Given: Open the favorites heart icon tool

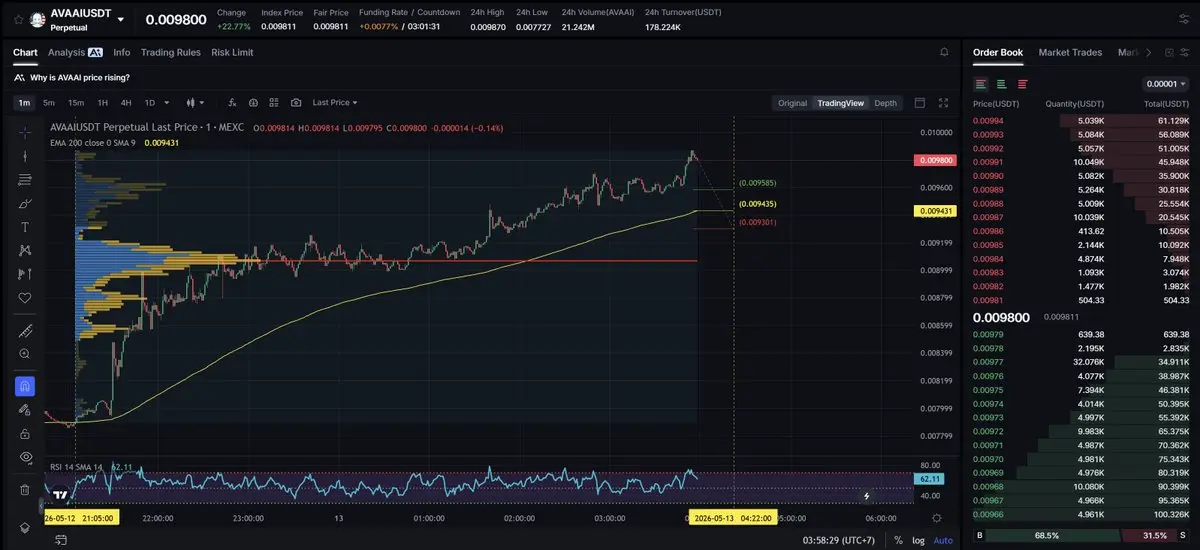Looking at the screenshot, I should point(25,298).
